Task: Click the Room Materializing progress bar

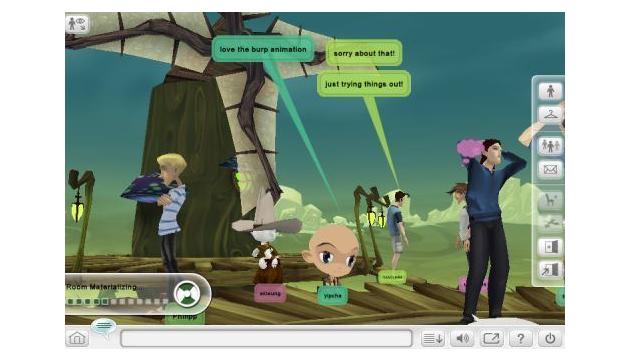Action: (118, 301)
